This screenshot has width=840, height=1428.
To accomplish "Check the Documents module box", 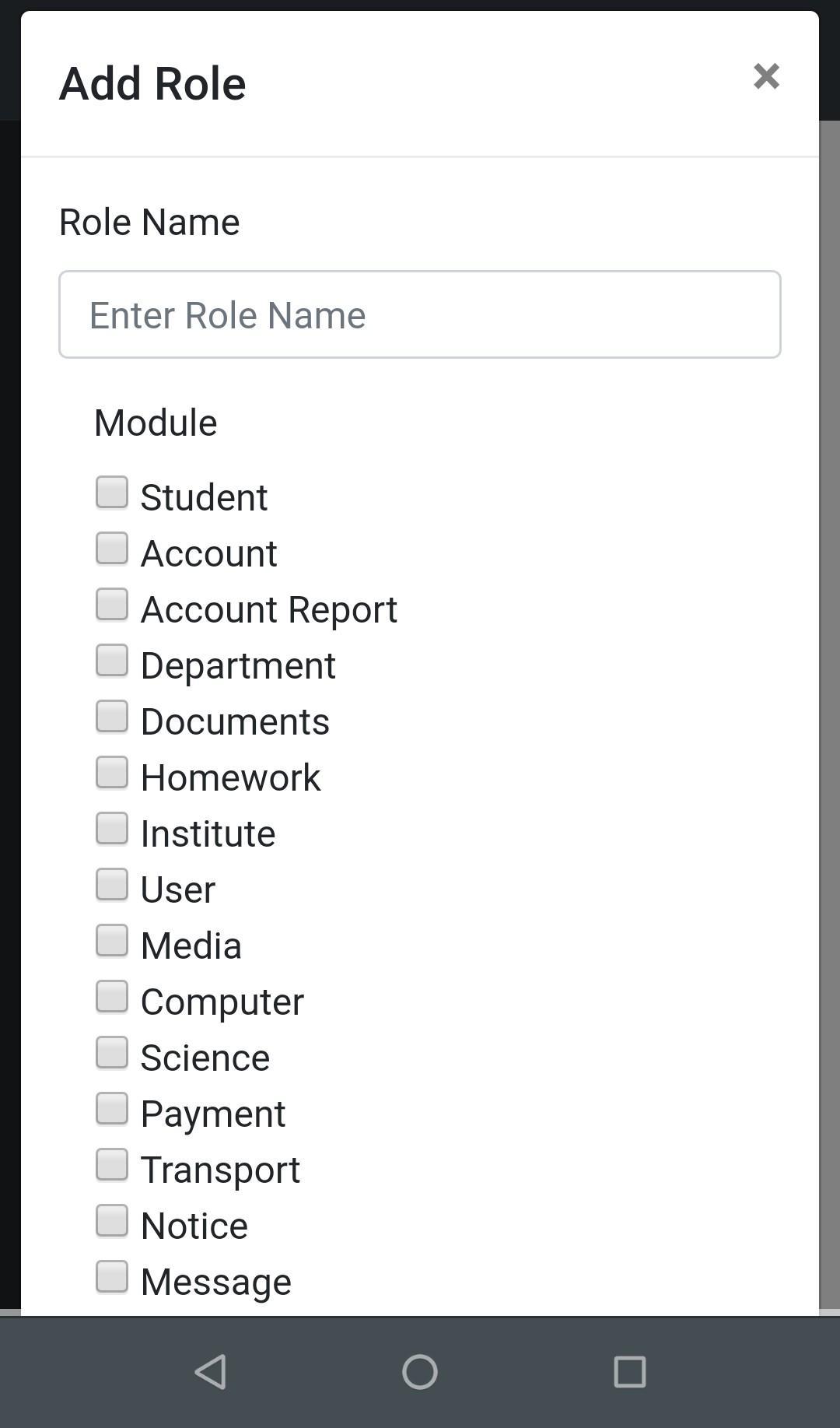I will pyautogui.click(x=112, y=717).
